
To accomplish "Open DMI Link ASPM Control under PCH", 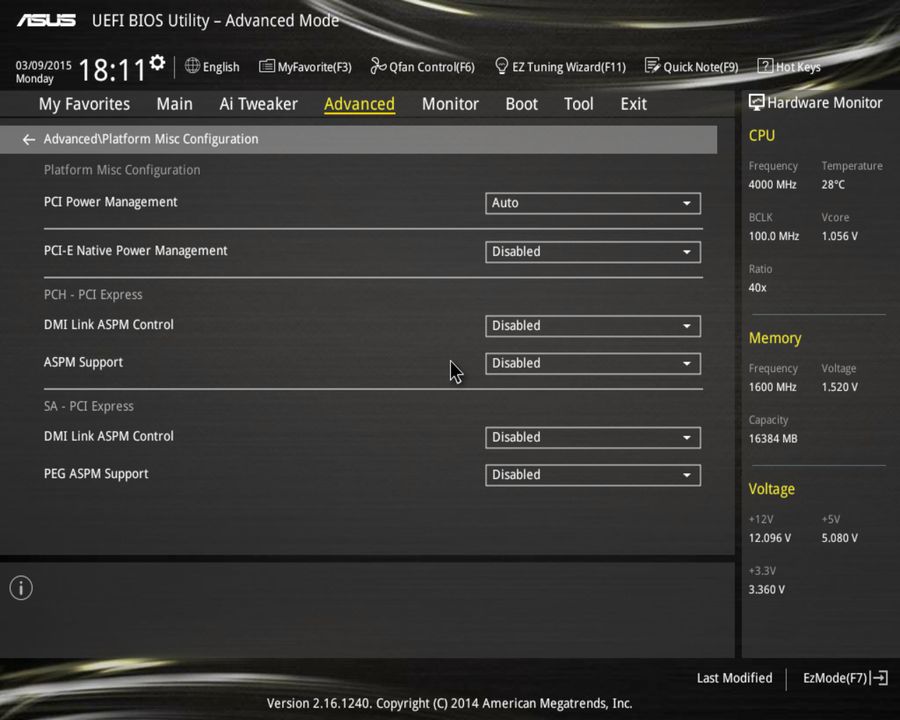I will tap(592, 325).
